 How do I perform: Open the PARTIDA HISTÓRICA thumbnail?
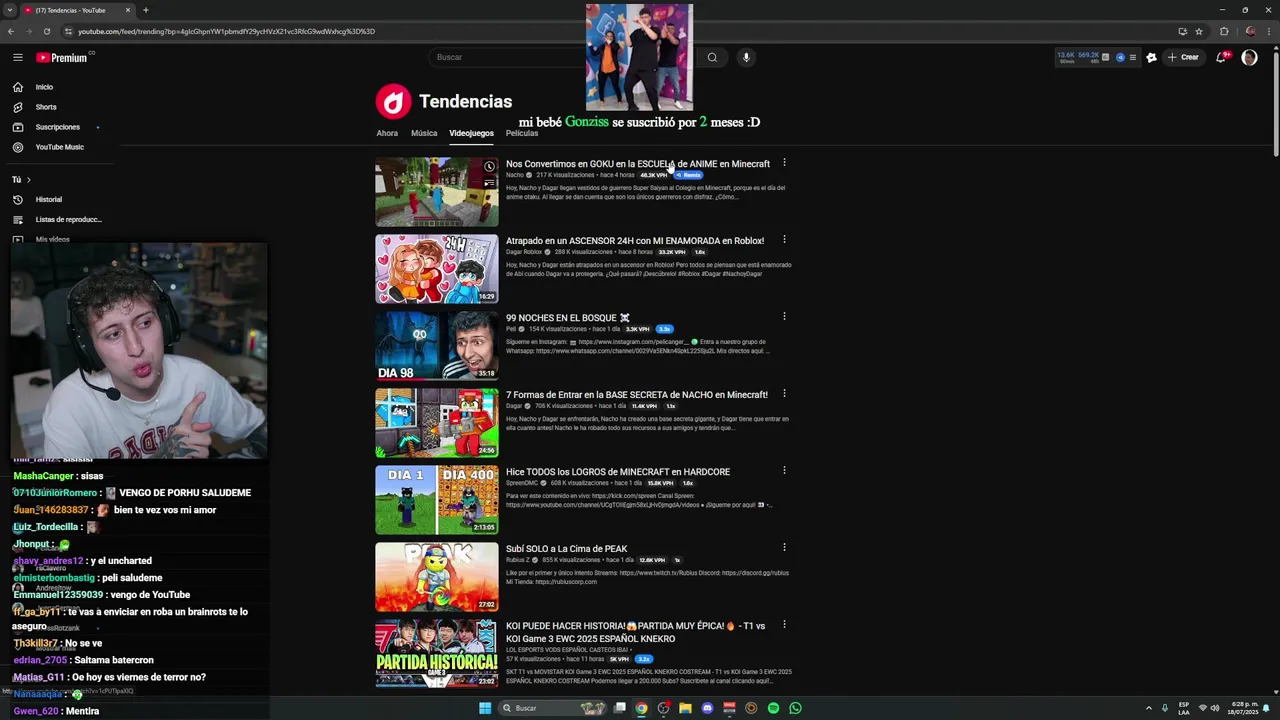click(436, 654)
